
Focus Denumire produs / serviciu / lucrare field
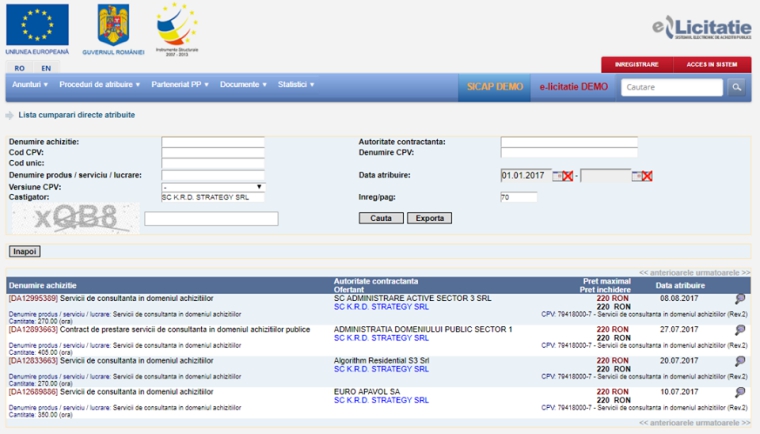pyautogui.click(x=213, y=175)
